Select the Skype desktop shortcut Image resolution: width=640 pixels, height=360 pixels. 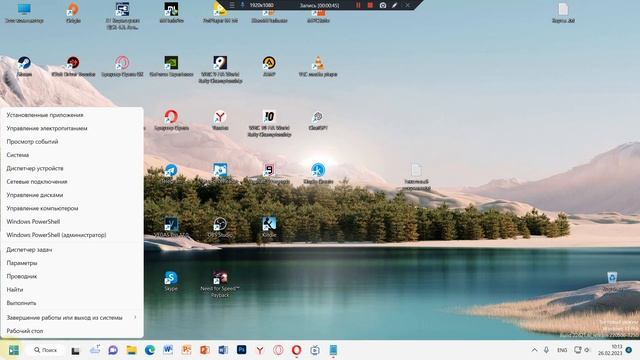[171, 281]
